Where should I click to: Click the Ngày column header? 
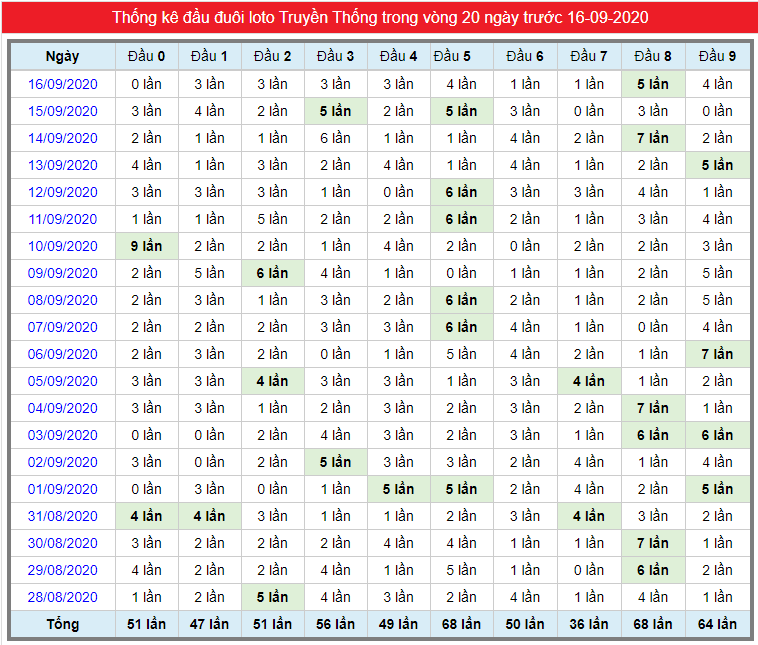(x=62, y=56)
